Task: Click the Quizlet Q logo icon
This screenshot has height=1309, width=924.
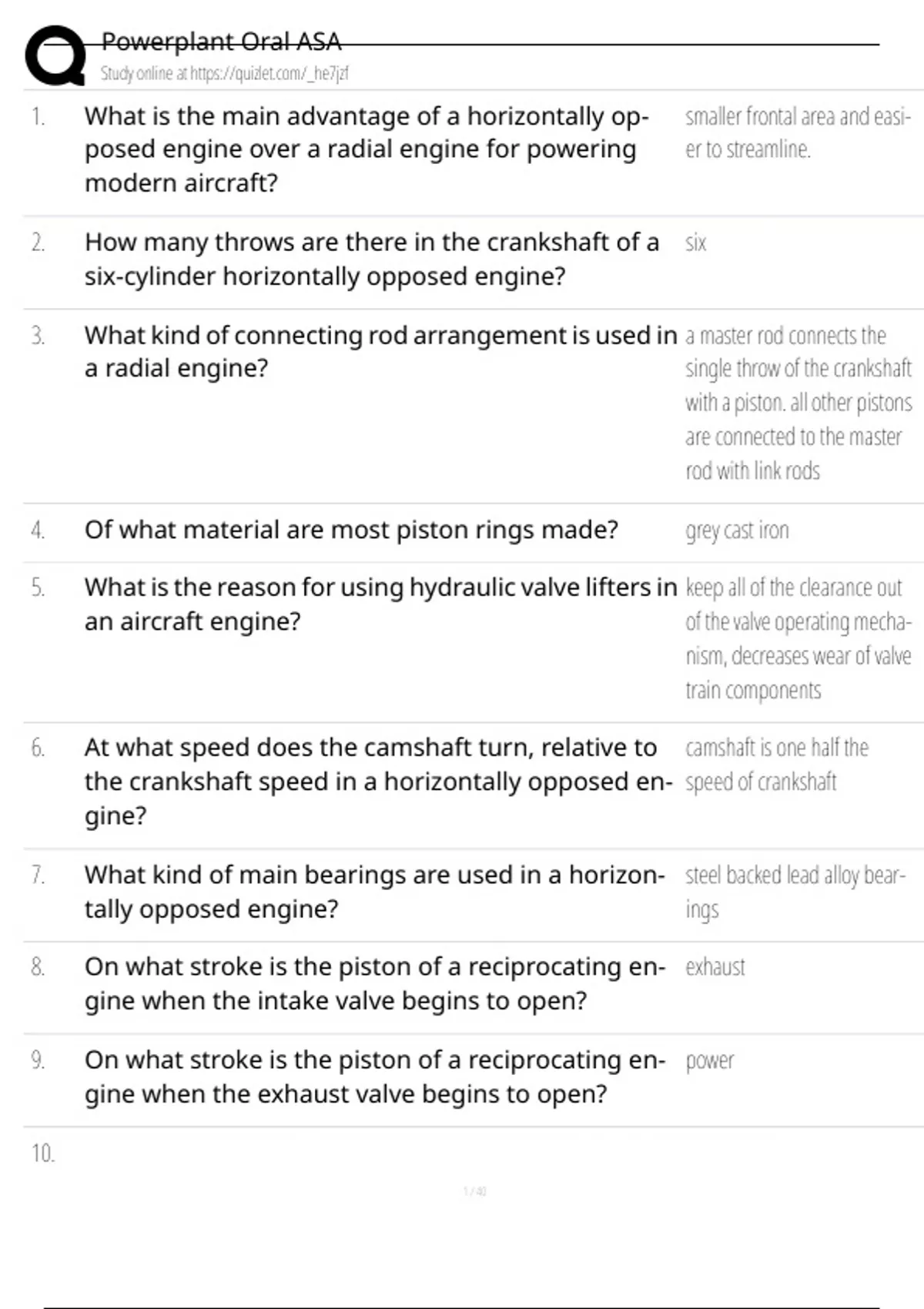Action: tap(55, 55)
